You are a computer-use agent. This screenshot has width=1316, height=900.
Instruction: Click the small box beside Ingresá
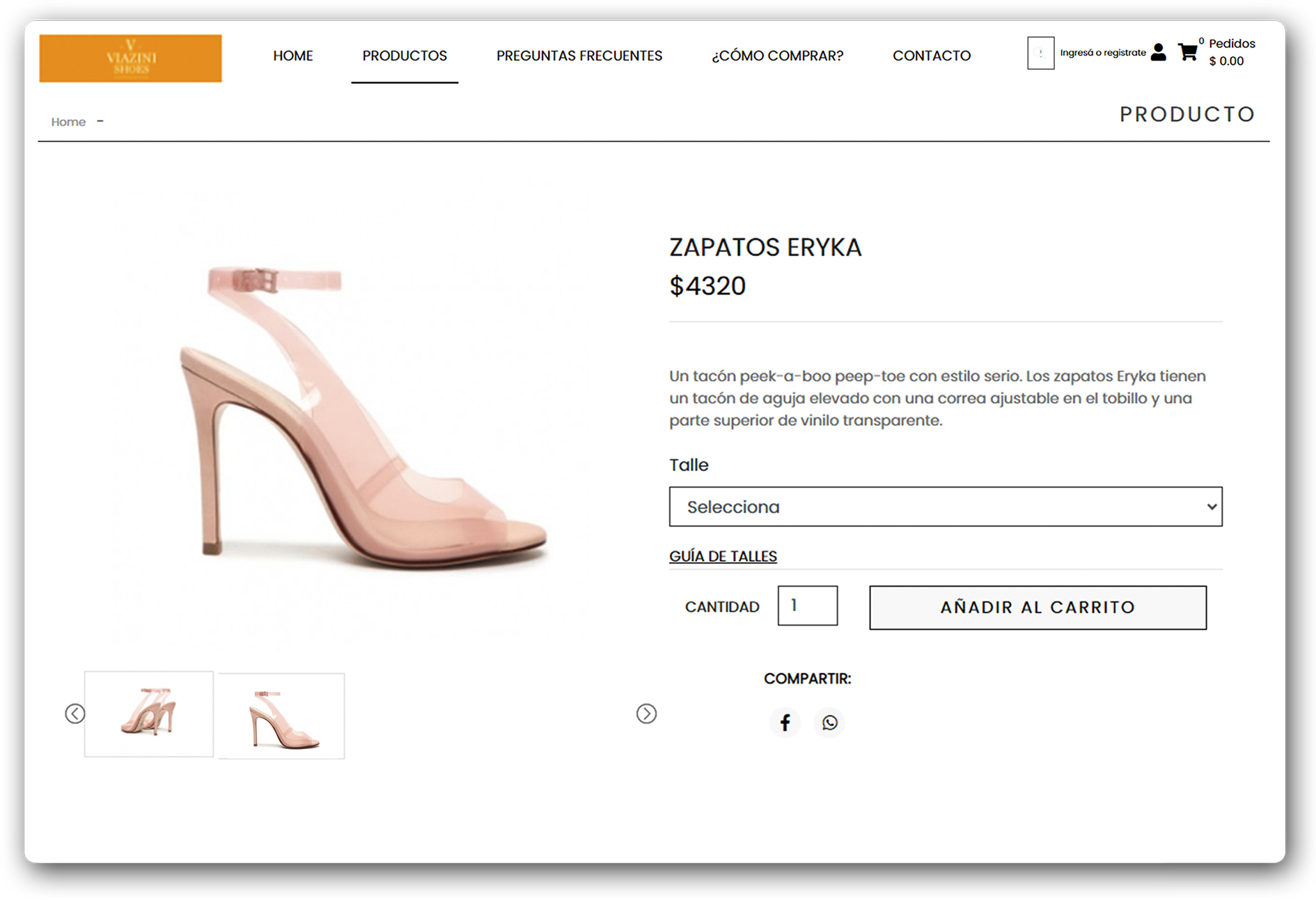point(1040,53)
